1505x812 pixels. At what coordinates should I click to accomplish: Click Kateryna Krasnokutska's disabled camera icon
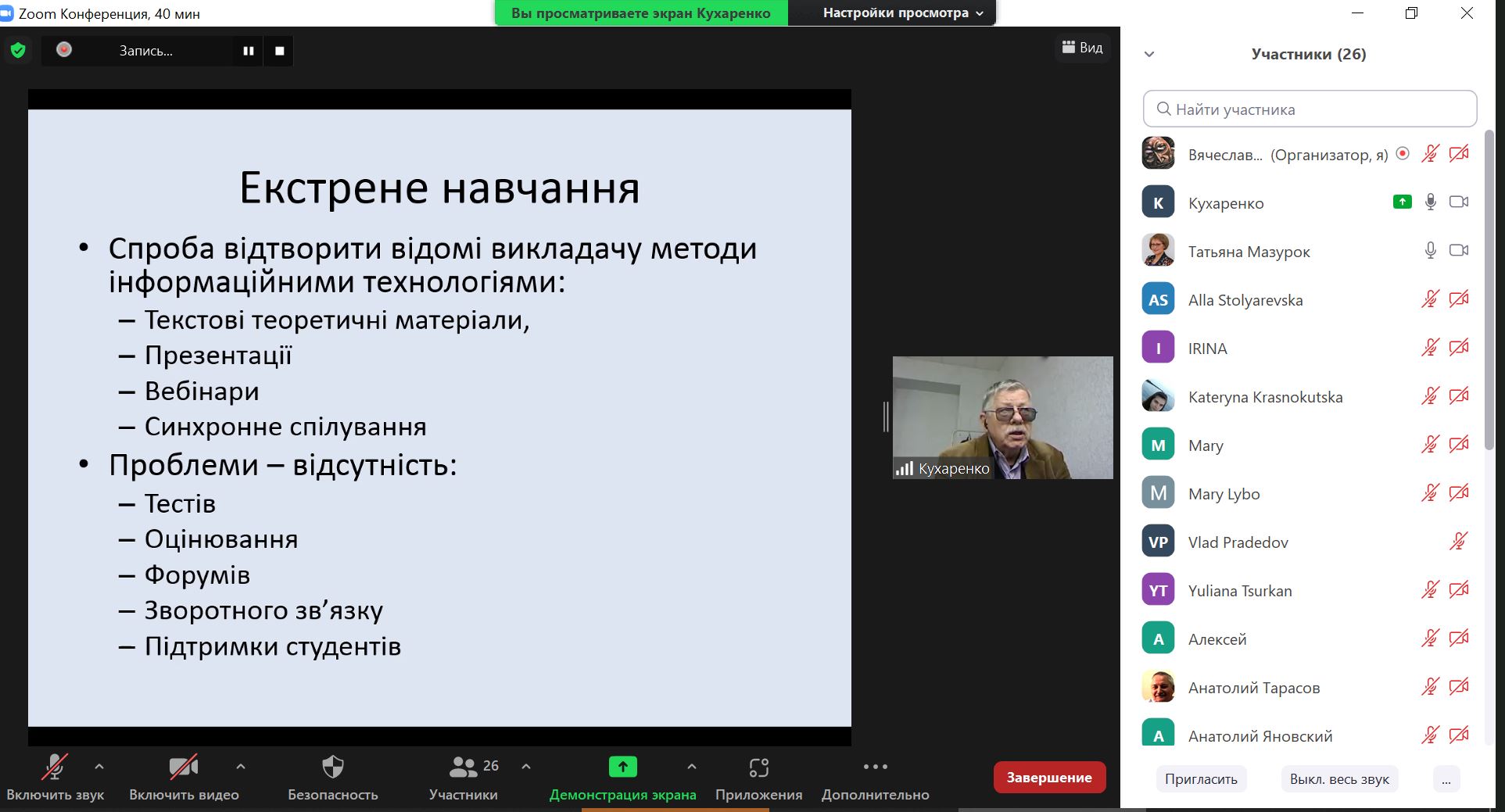point(1459,395)
